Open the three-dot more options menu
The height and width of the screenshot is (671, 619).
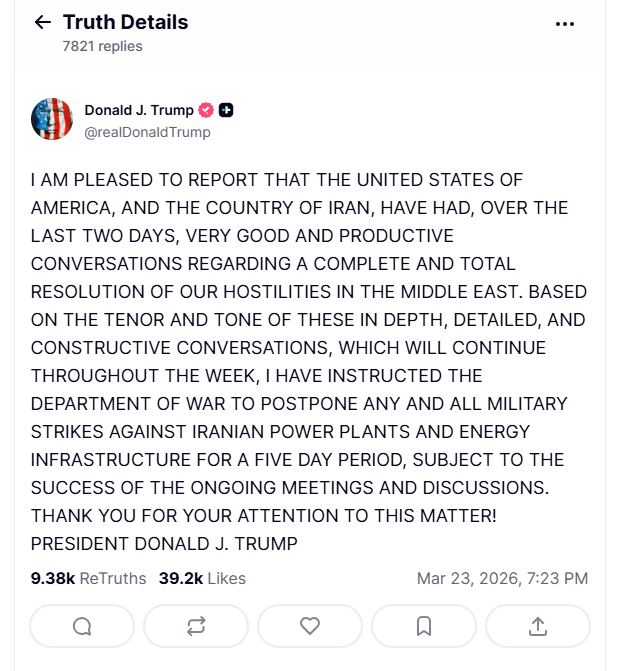[x=565, y=23]
